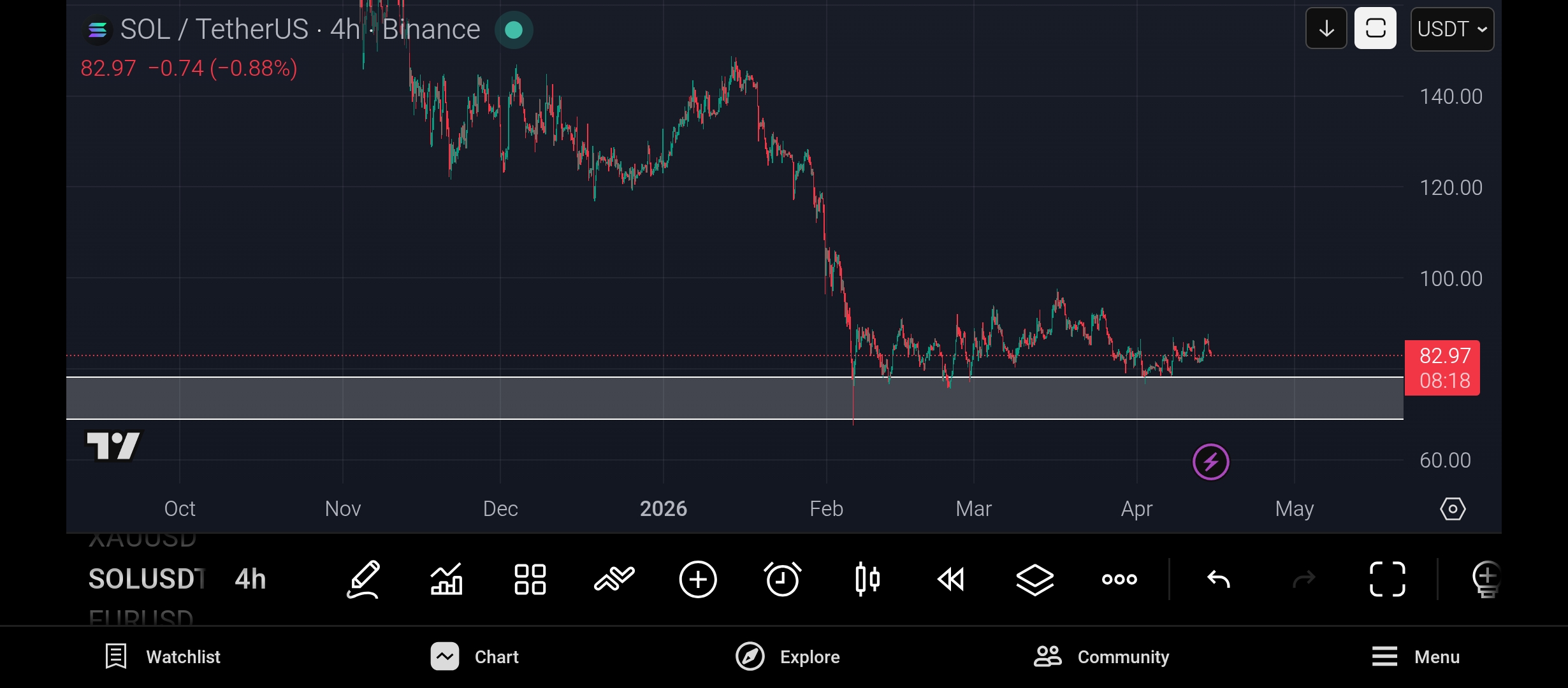The width and height of the screenshot is (1568, 688).
Task: Open the chart settings hexagon icon
Action: 1453,509
